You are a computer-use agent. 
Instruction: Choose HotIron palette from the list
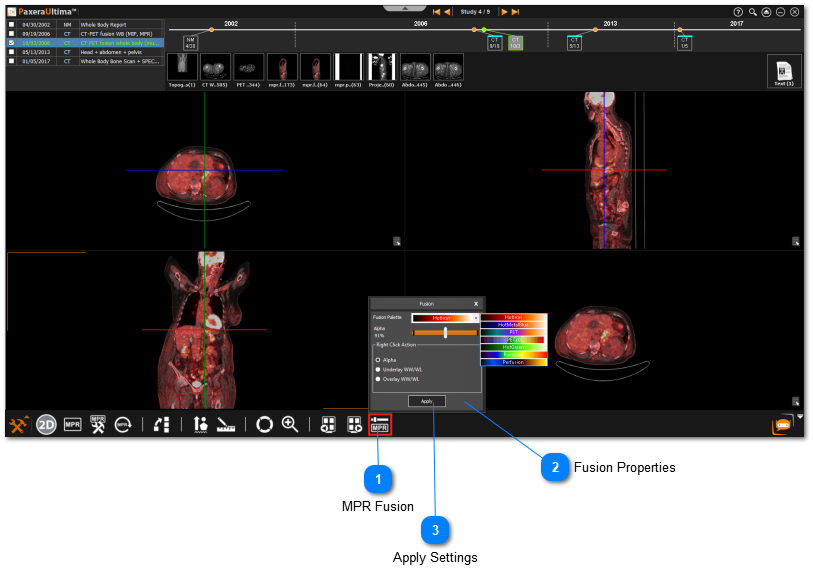click(514, 317)
